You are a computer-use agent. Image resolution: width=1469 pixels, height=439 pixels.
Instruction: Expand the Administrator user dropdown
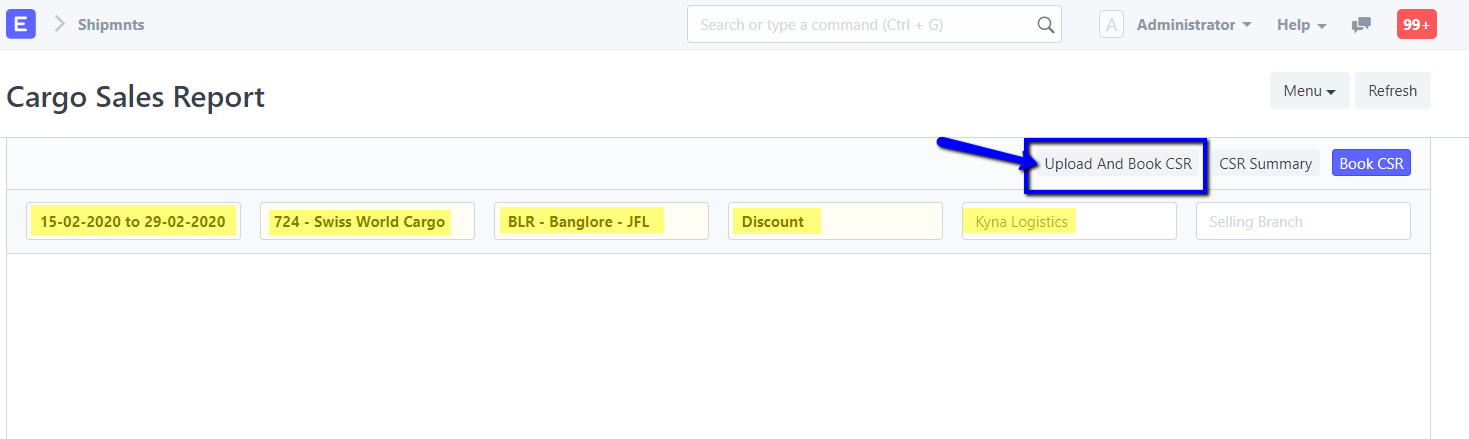point(1194,25)
